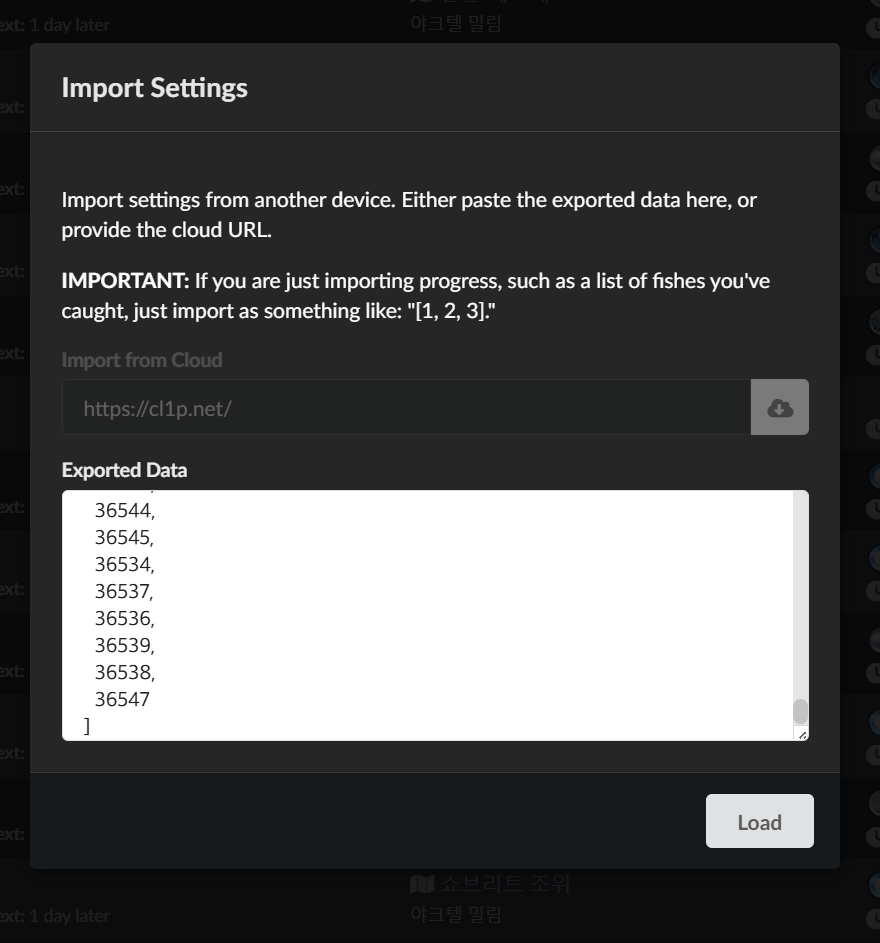Place cursor after 36547 in exported data

coord(150,699)
